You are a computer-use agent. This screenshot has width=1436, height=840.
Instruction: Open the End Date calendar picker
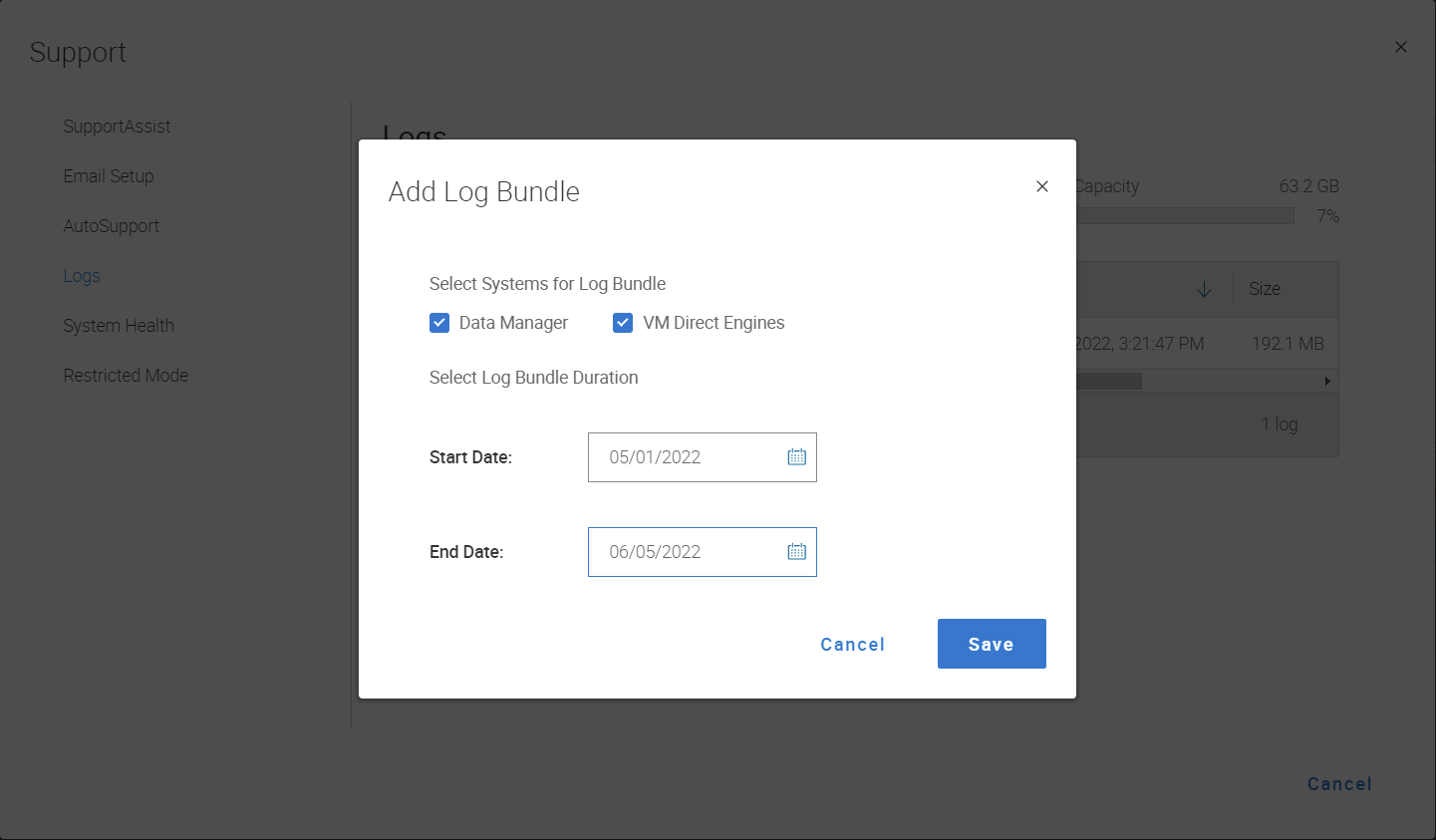tap(796, 551)
